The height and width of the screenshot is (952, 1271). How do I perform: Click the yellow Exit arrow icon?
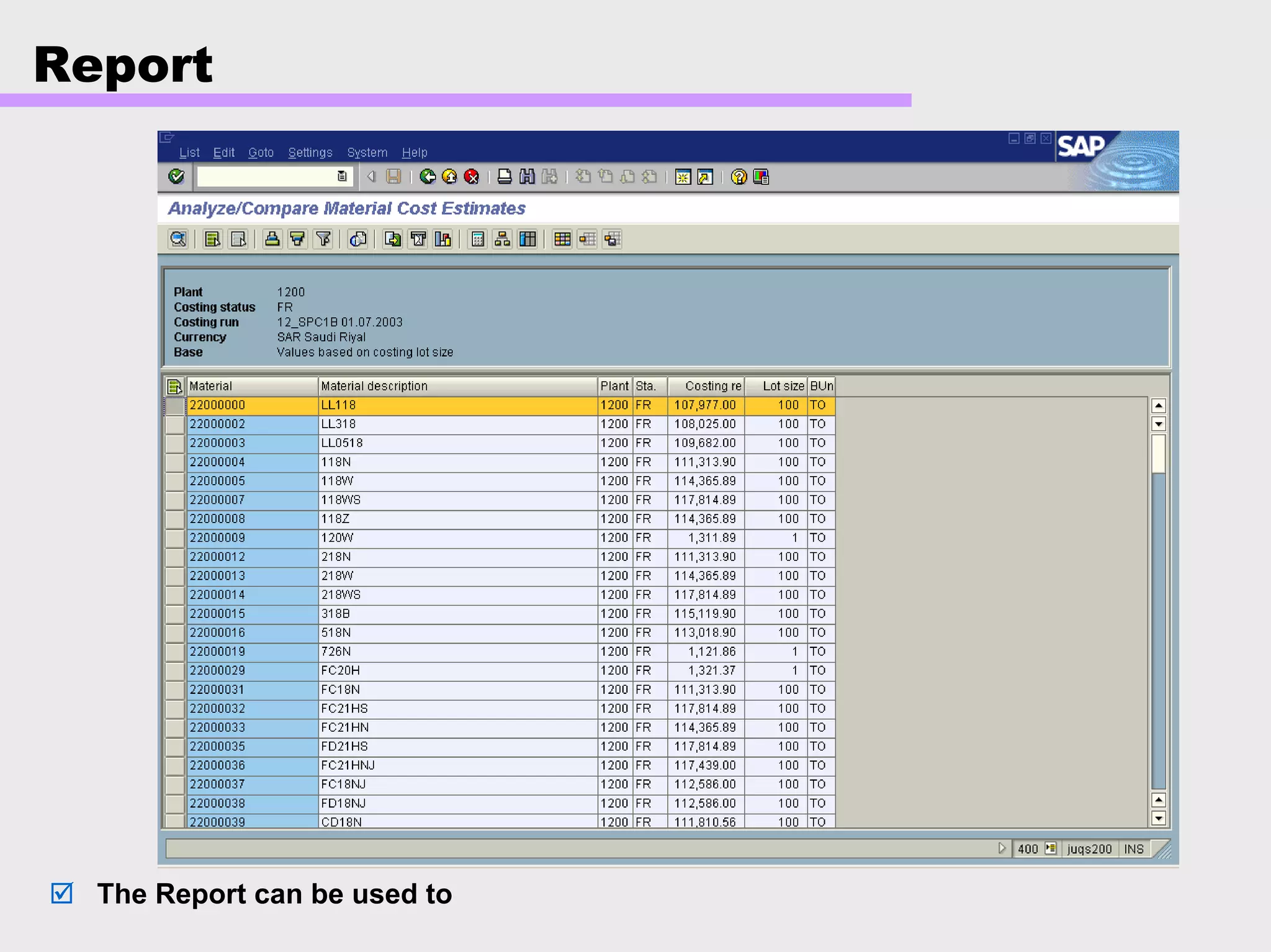449,177
